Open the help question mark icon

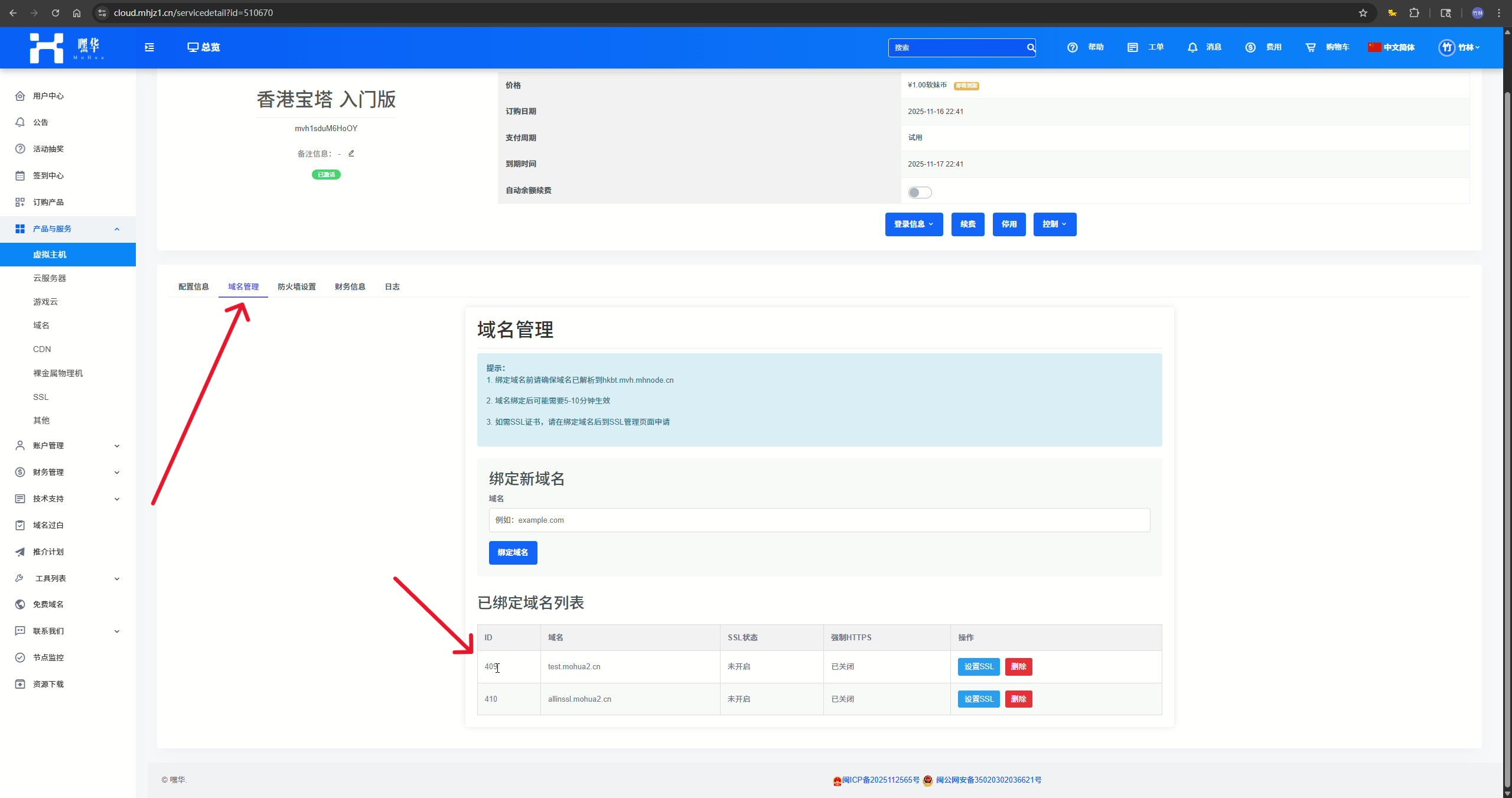1073,47
